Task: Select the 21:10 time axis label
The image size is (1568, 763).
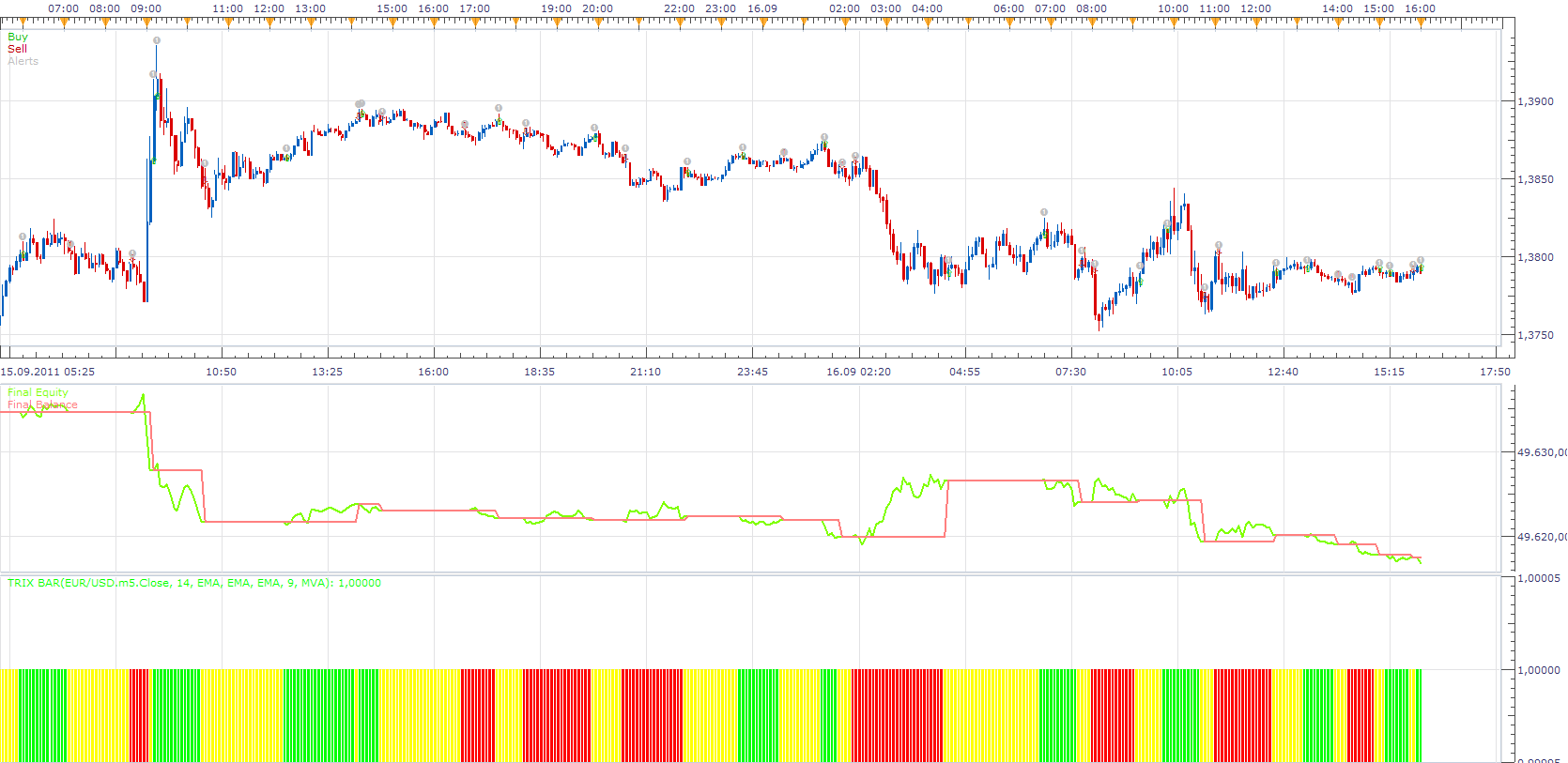Action: (645, 372)
